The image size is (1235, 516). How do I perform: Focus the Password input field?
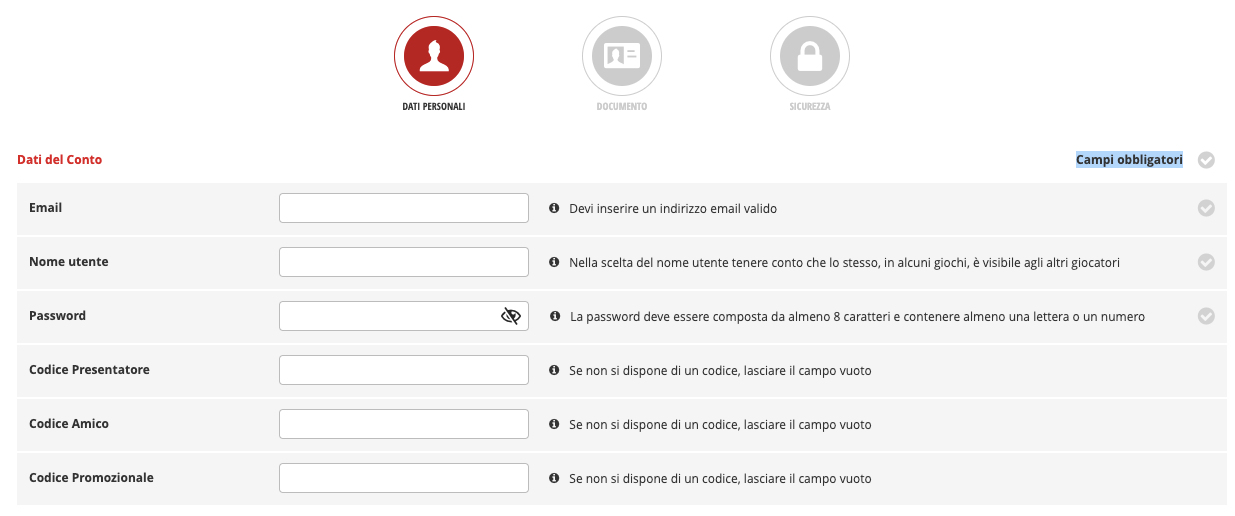click(x=404, y=316)
